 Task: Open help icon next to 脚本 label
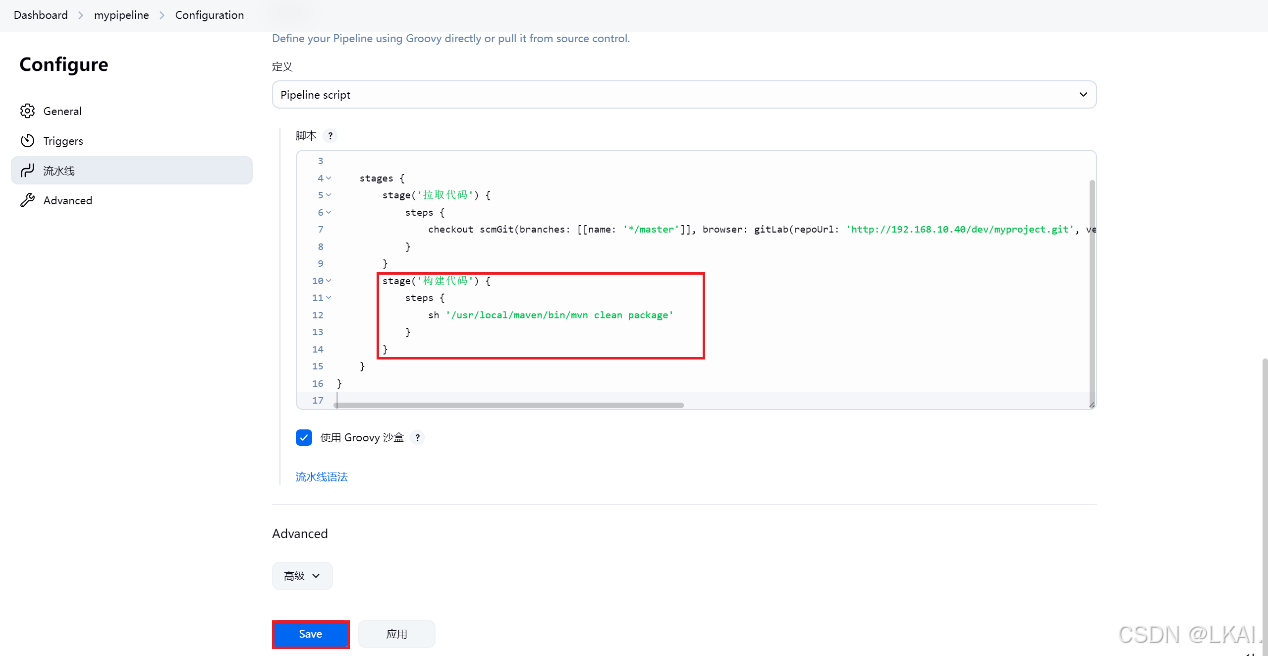331,136
